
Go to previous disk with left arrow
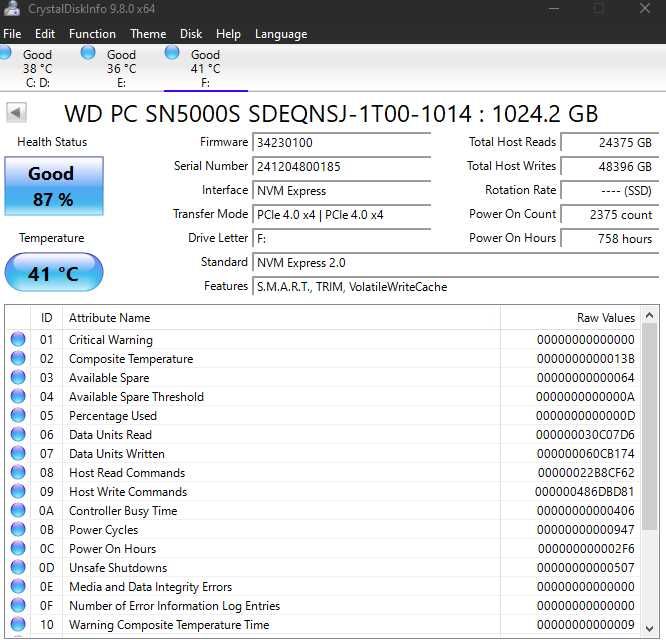[x=16, y=113]
